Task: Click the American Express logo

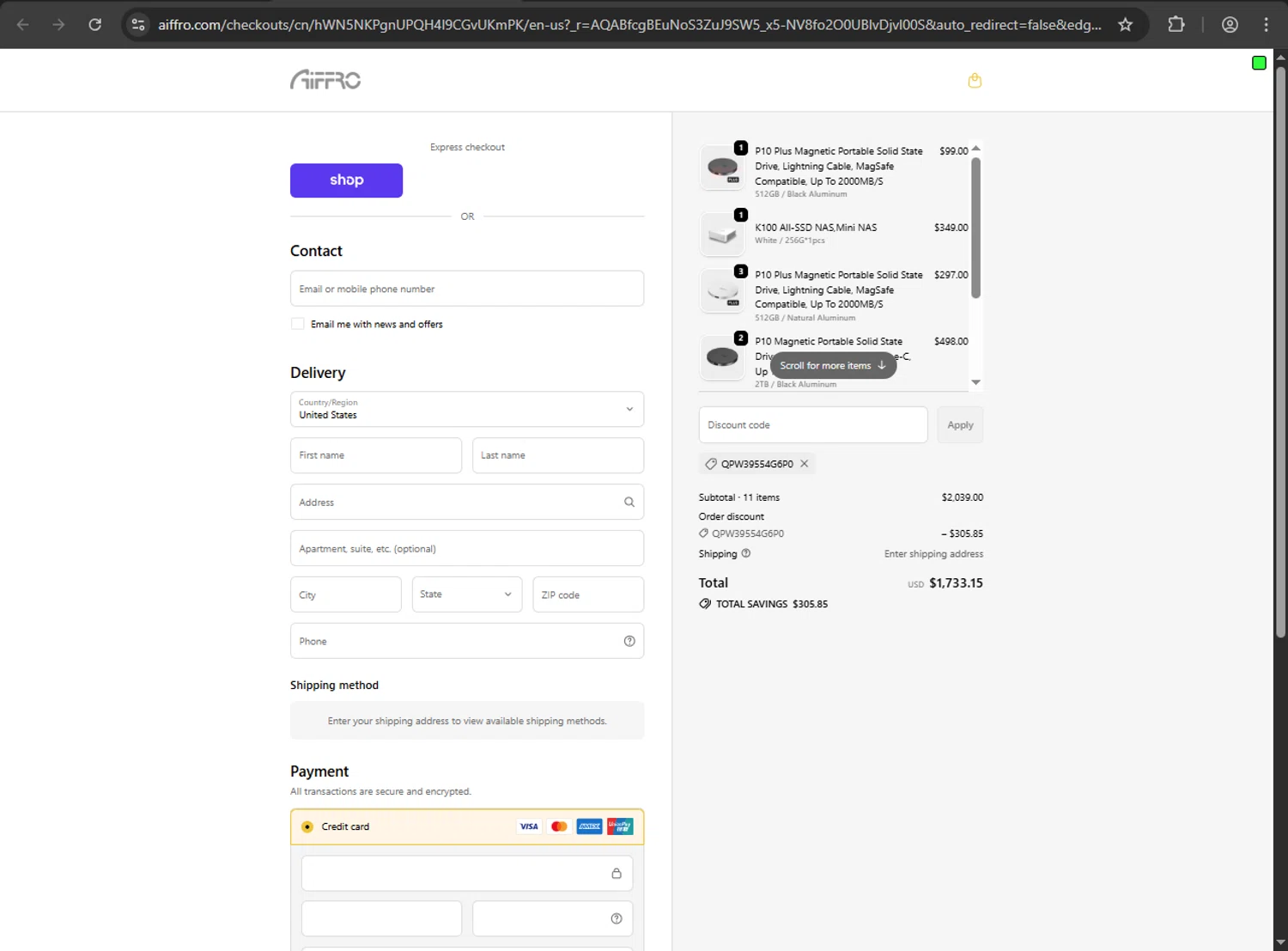Action: point(589,826)
